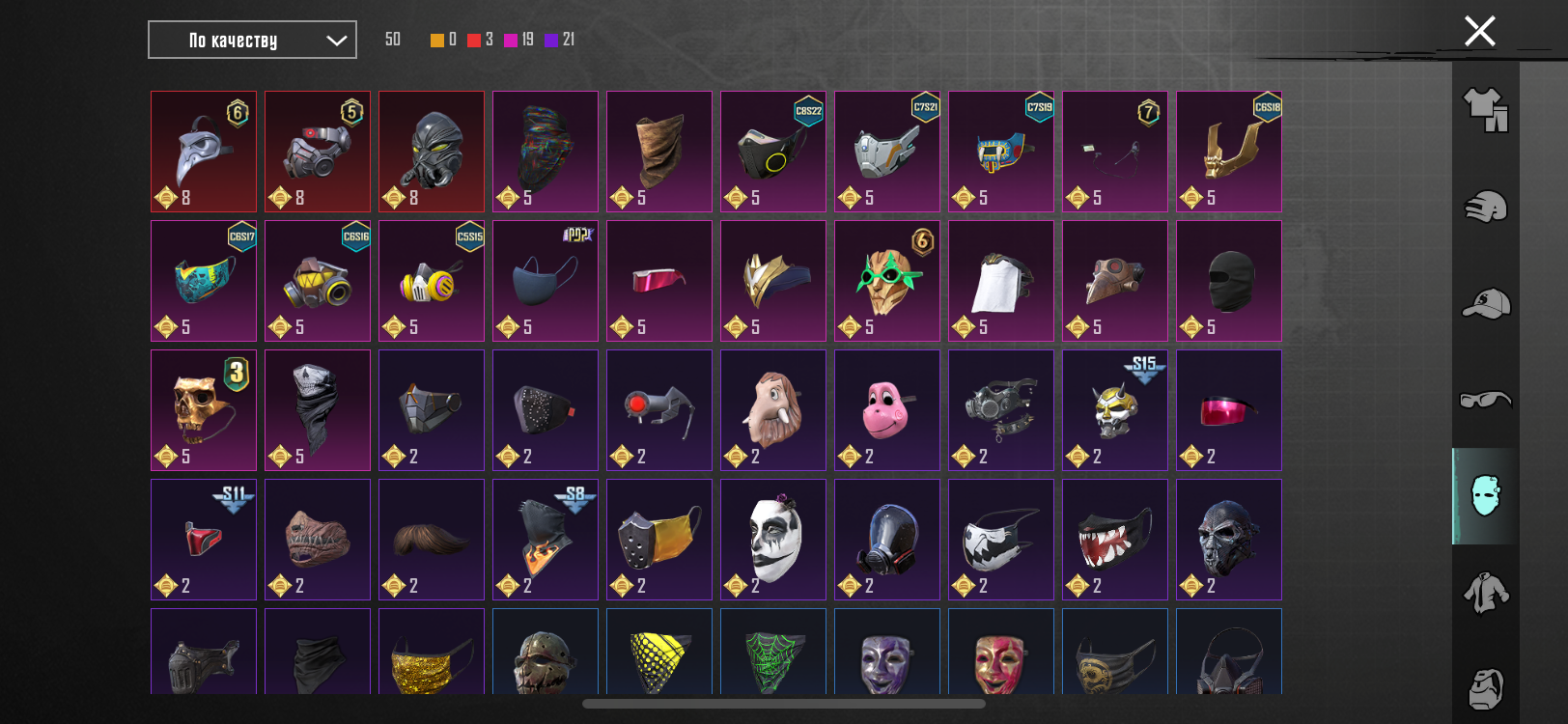The width and height of the screenshot is (1568, 724).
Task: Select the helmet category icon
Action: coord(1485,207)
